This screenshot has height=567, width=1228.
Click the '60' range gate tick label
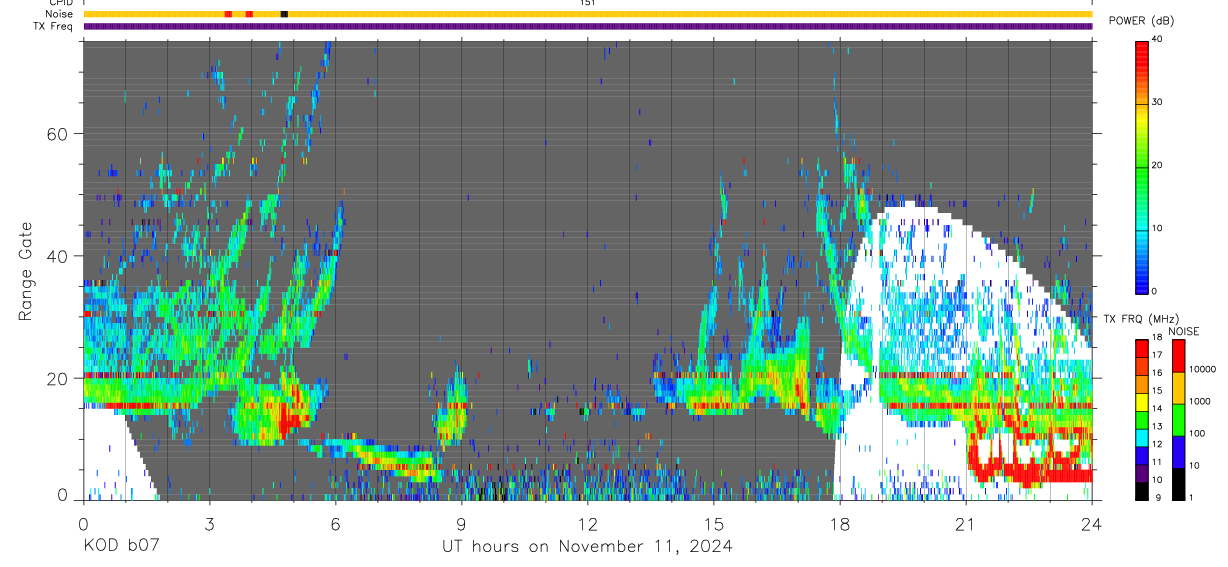[58, 133]
